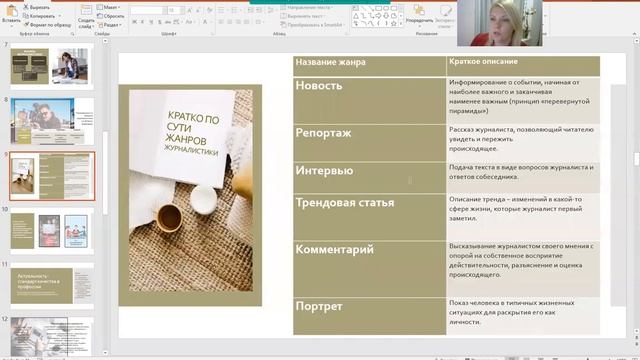
Task: Open the font color A picker
Action: click(x=207, y=22)
